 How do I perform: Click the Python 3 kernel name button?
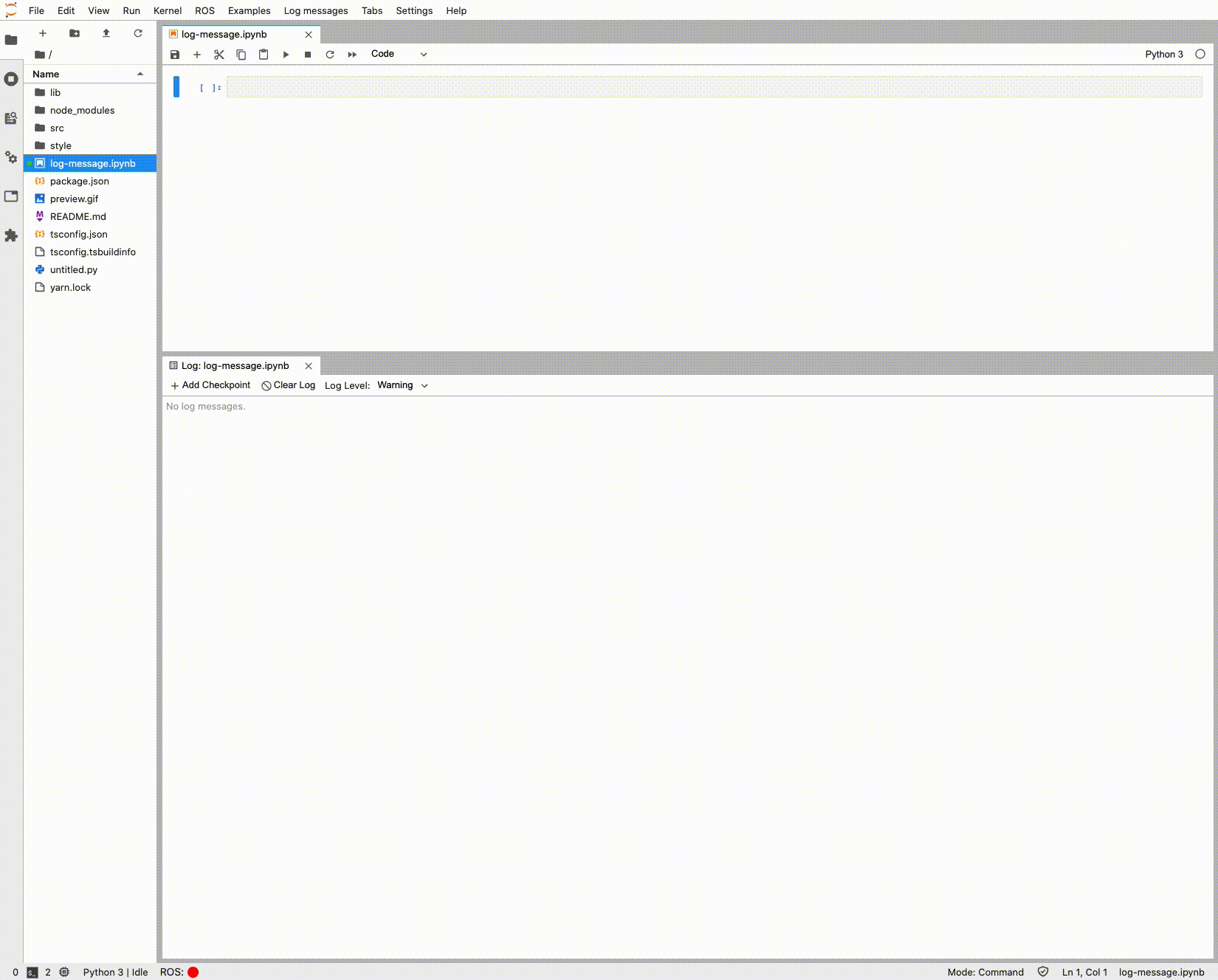point(1164,54)
